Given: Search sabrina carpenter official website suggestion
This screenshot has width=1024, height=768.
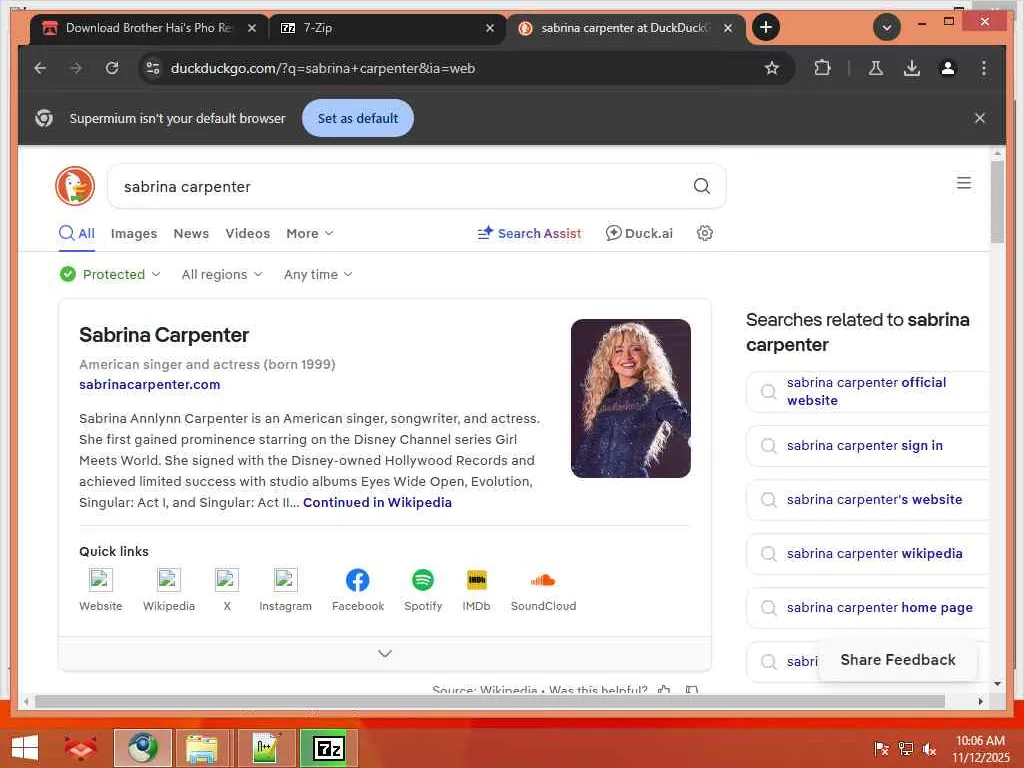Looking at the screenshot, I should [x=867, y=392].
